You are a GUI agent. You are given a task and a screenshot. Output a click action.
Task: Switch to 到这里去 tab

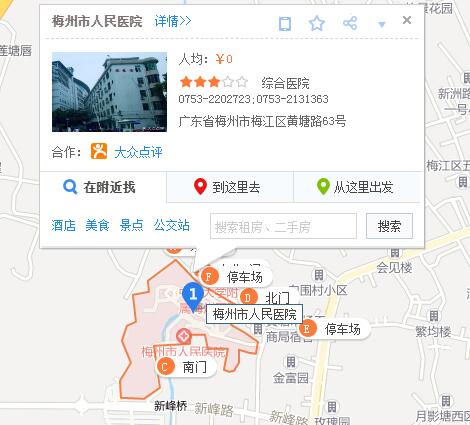tap(230, 187)
